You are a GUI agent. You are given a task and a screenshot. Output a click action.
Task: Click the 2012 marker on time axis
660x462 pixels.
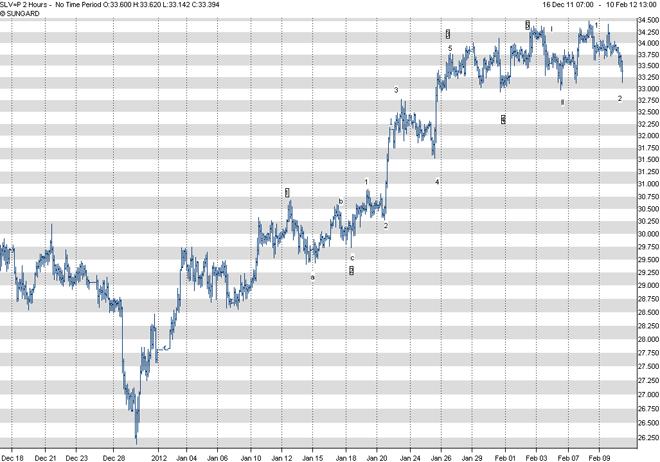(x=156, y=456)
